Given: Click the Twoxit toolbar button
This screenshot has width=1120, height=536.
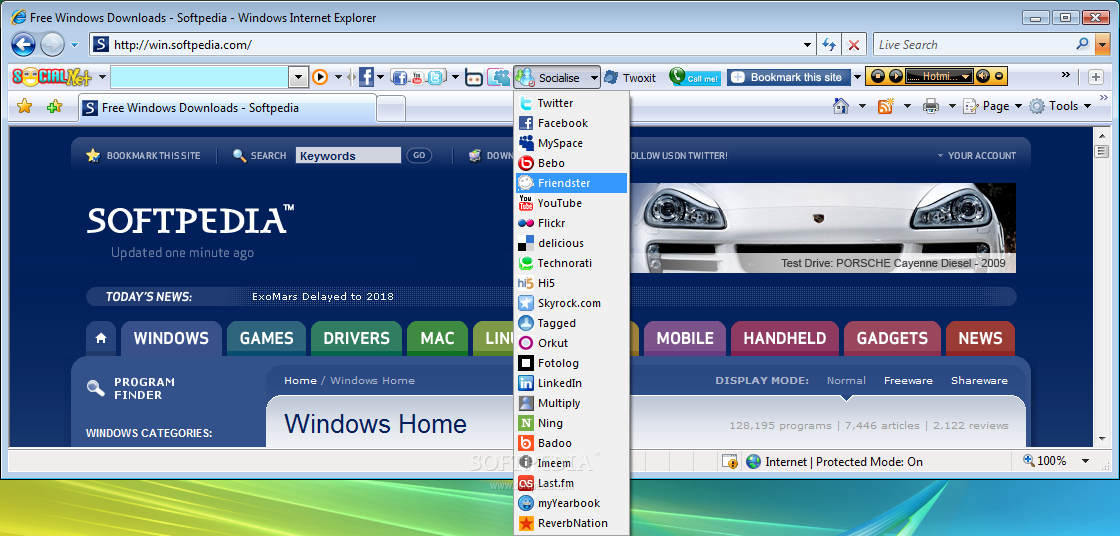Looking at the screenshot, I should pos(630,77).
